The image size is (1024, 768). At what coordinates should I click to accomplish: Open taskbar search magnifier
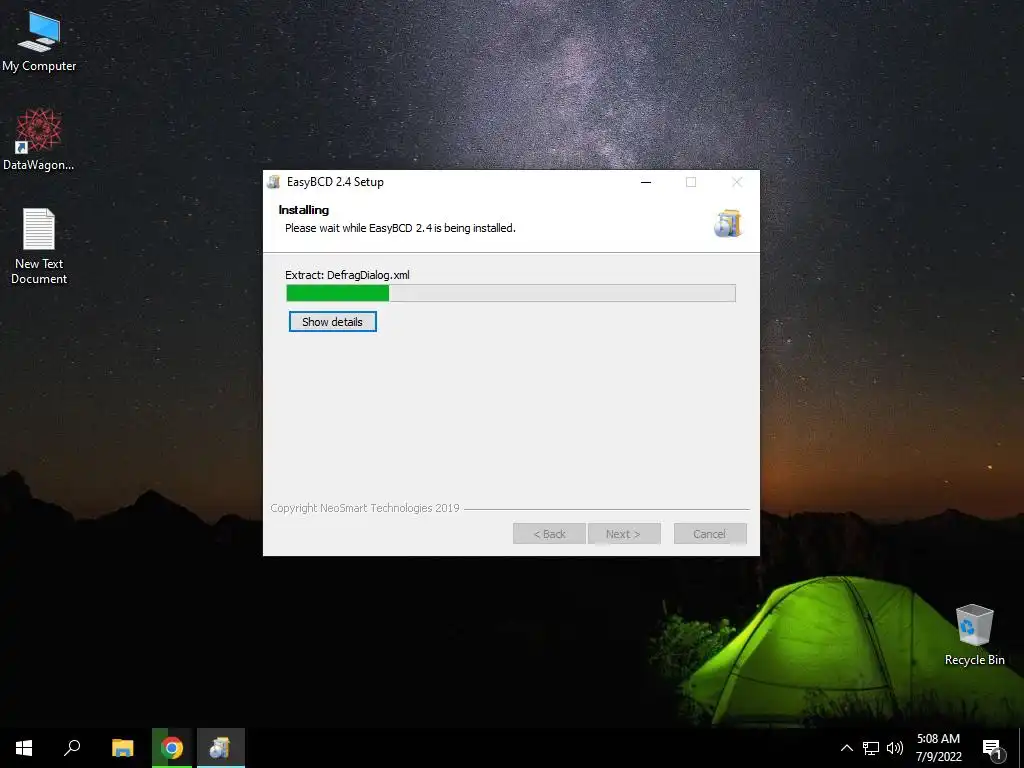pyautogui.click(x=72, y=748)
